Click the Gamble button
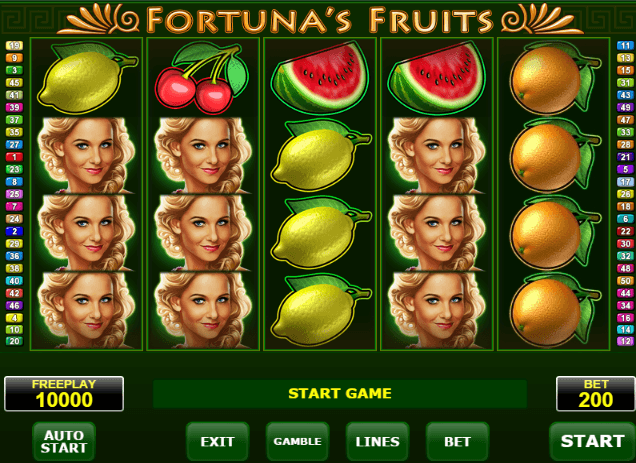636x463 pixels. (297, 441)
